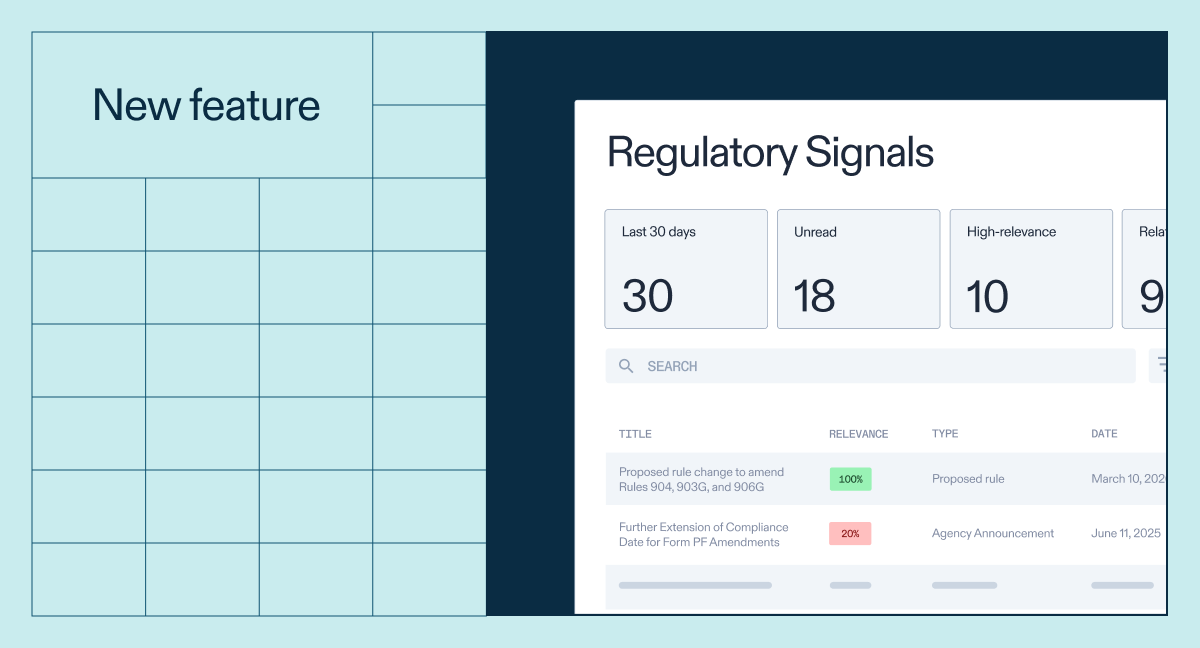Click the loading placeholder bar in third row
1200x648 pixels.
[695, 585]
